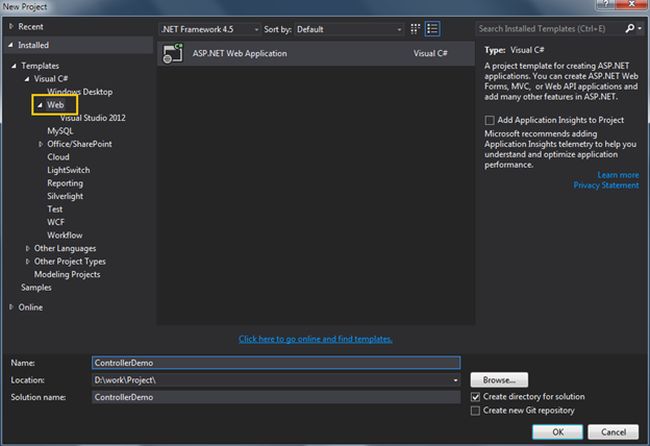Click the Browse... button

(x=499, y=380)
